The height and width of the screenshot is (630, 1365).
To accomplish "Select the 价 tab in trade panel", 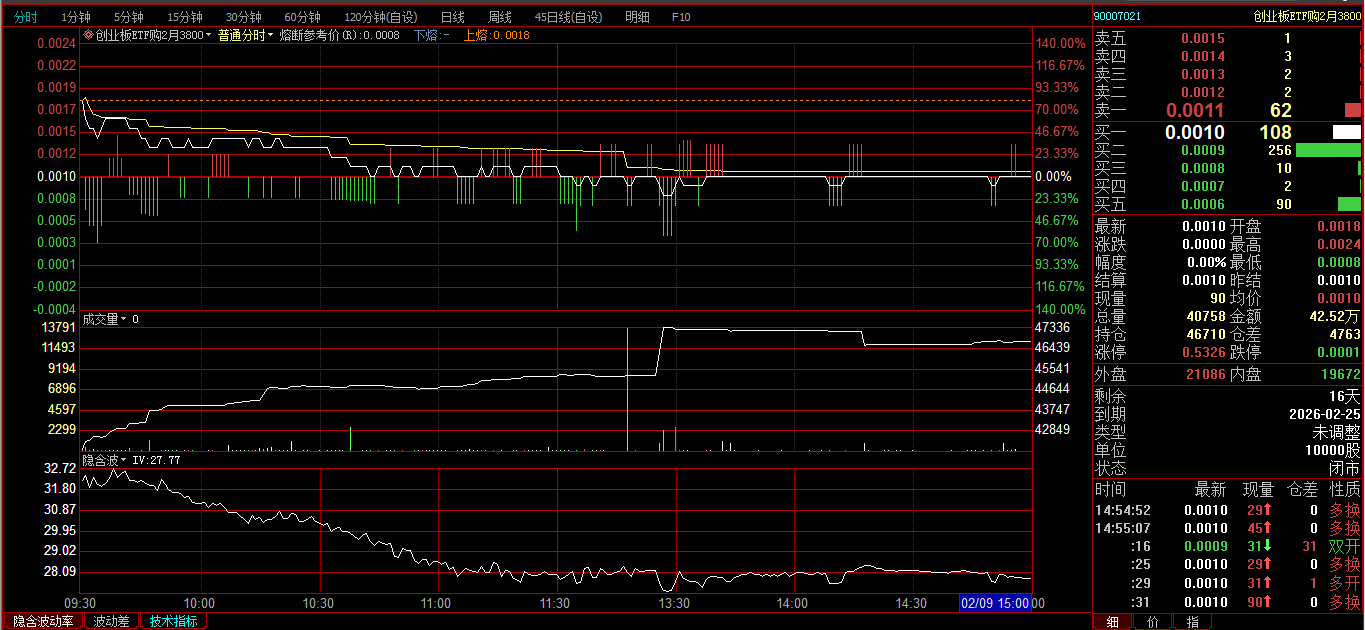I will click(1153, 621).
